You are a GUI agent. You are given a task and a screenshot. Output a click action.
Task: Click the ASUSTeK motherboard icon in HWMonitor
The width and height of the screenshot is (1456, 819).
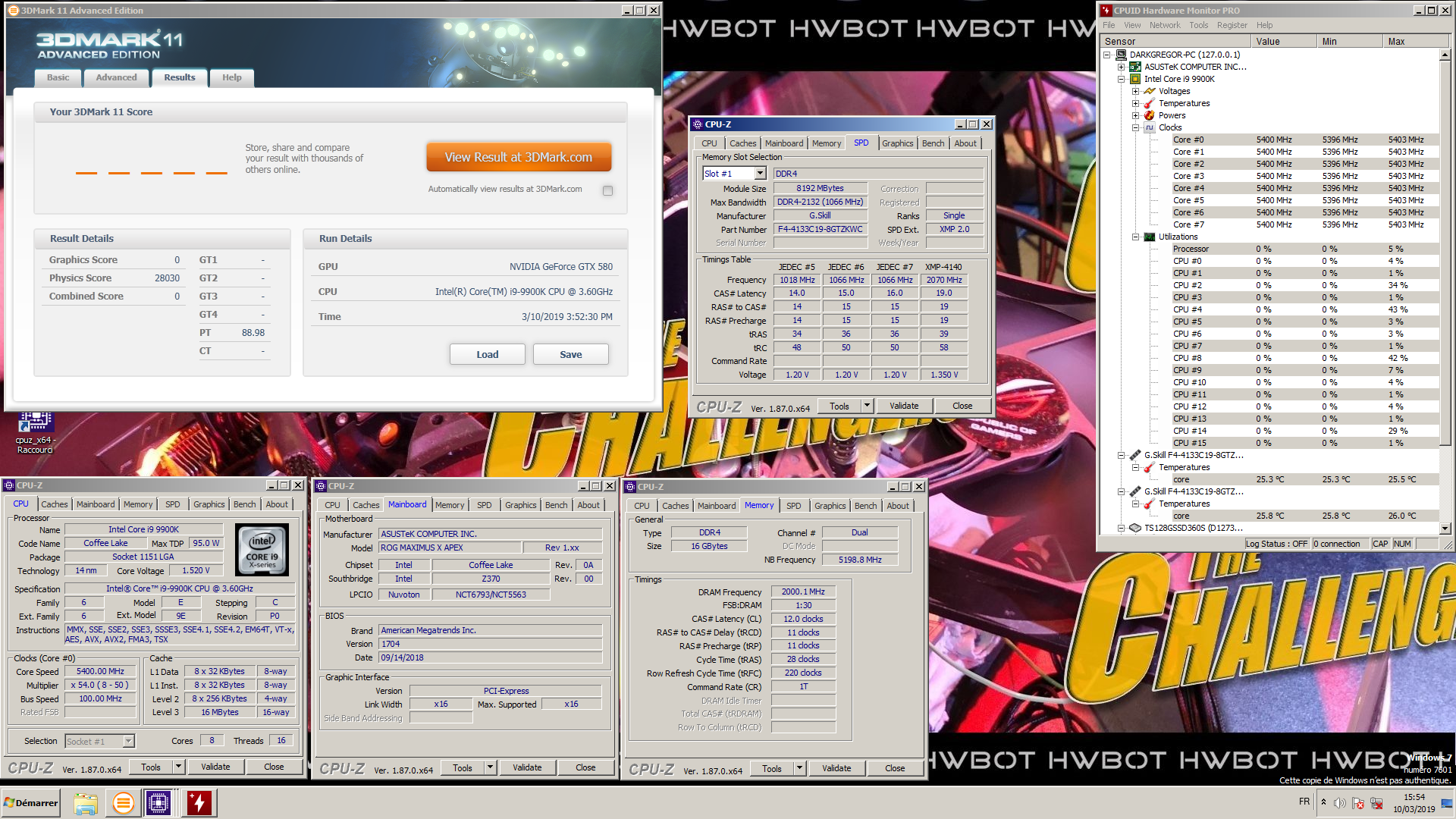(1135, 67)
